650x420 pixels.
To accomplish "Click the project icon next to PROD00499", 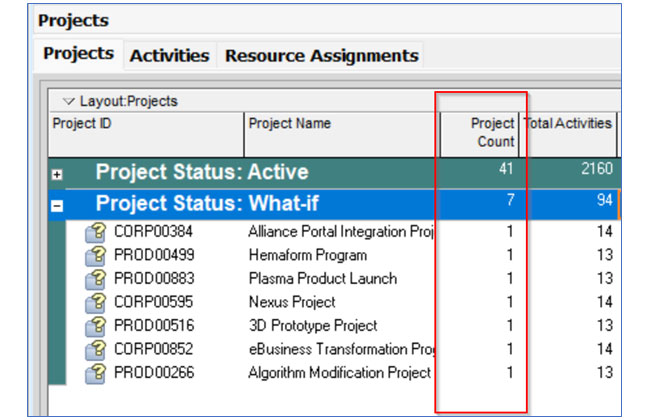I will click(97, 256).
